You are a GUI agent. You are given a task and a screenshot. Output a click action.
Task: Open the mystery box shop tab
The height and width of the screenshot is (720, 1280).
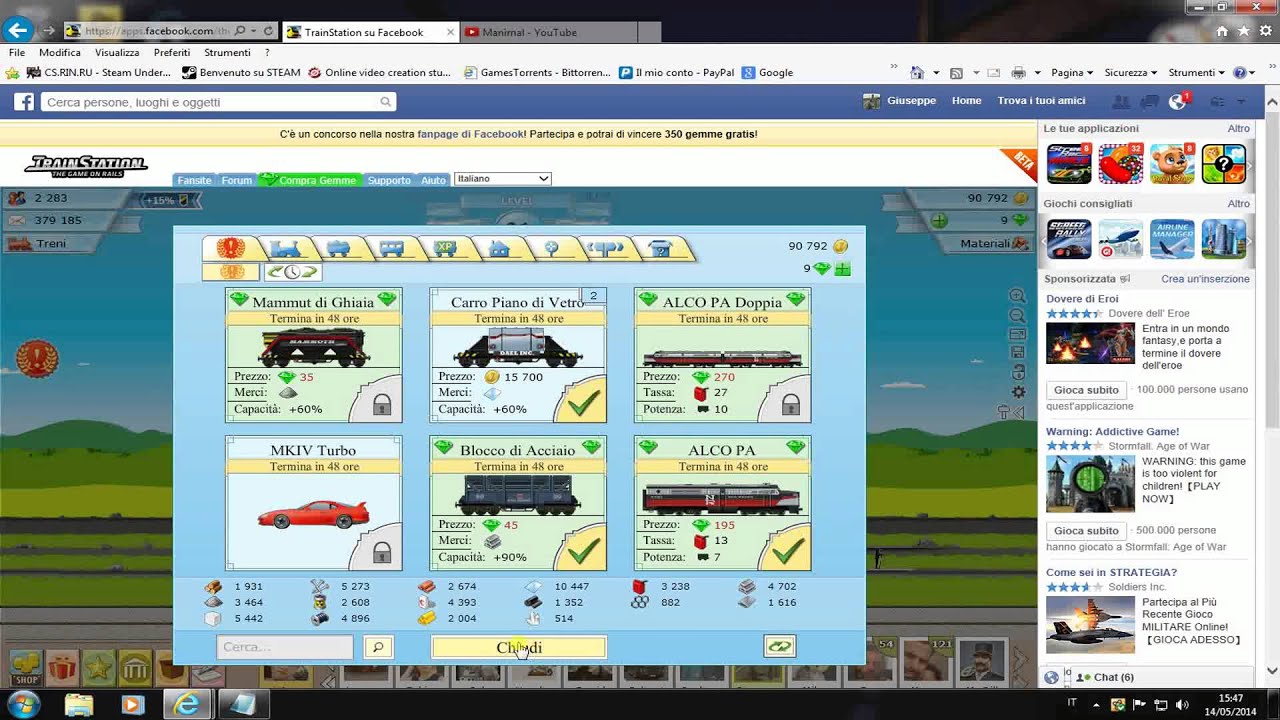click(660, 248)
